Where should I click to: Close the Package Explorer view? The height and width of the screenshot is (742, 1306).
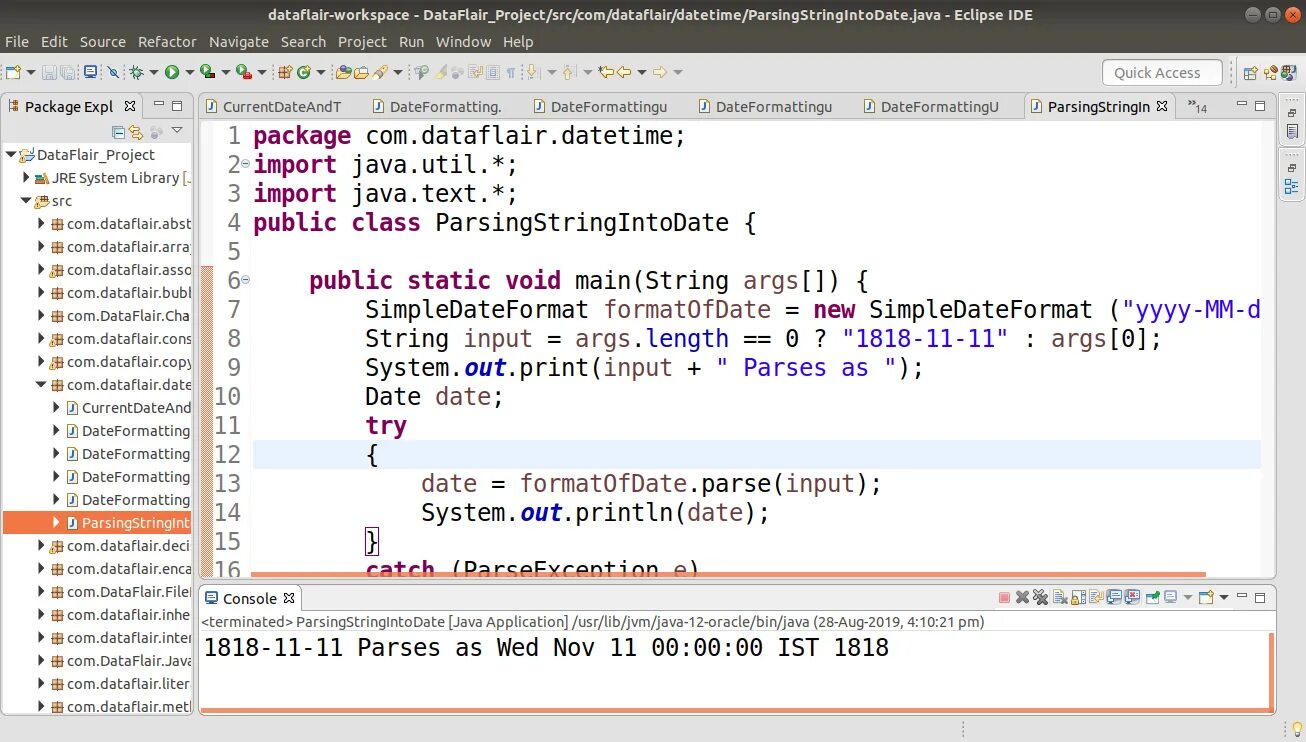tap(130, 106)
